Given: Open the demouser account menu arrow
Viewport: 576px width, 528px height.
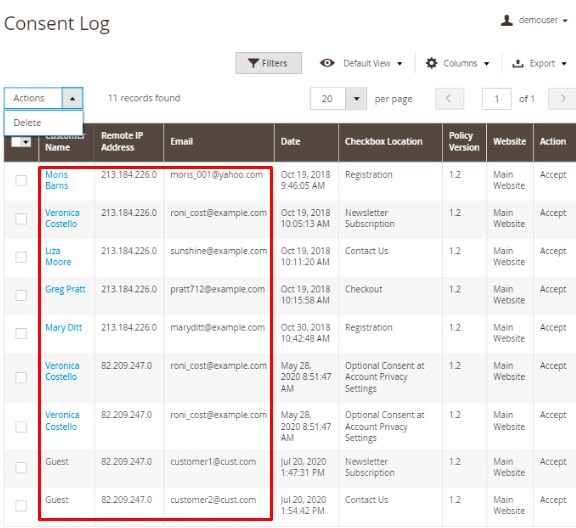Looking at the screenshot, I should (x=565, y=21).
